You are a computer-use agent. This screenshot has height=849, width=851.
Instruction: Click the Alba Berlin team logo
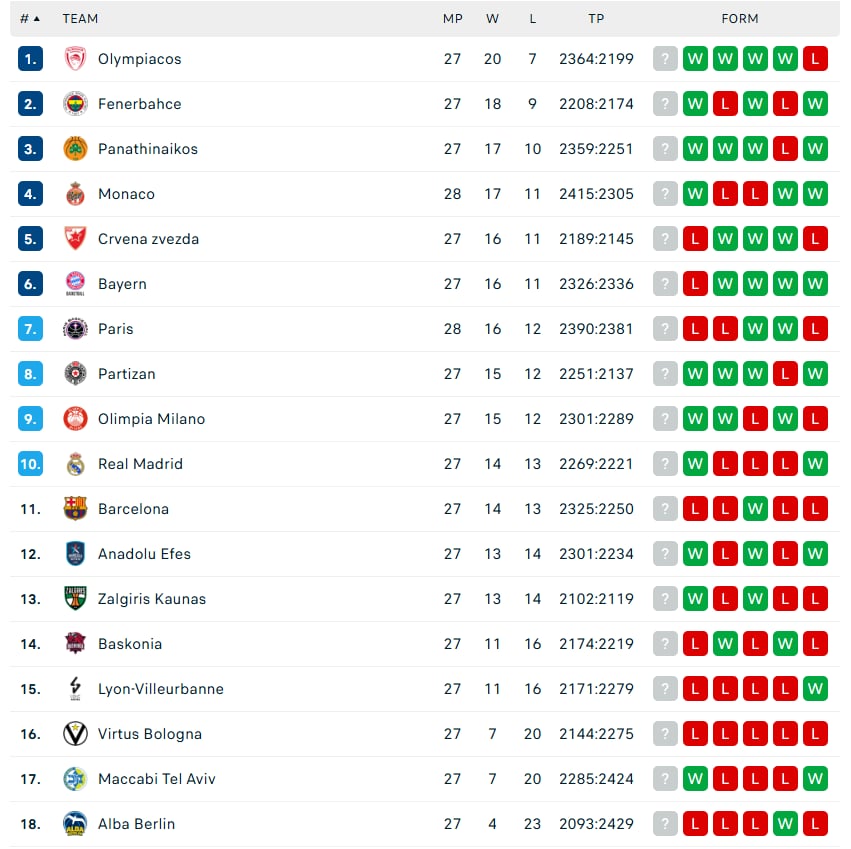(x=75, y=824)
